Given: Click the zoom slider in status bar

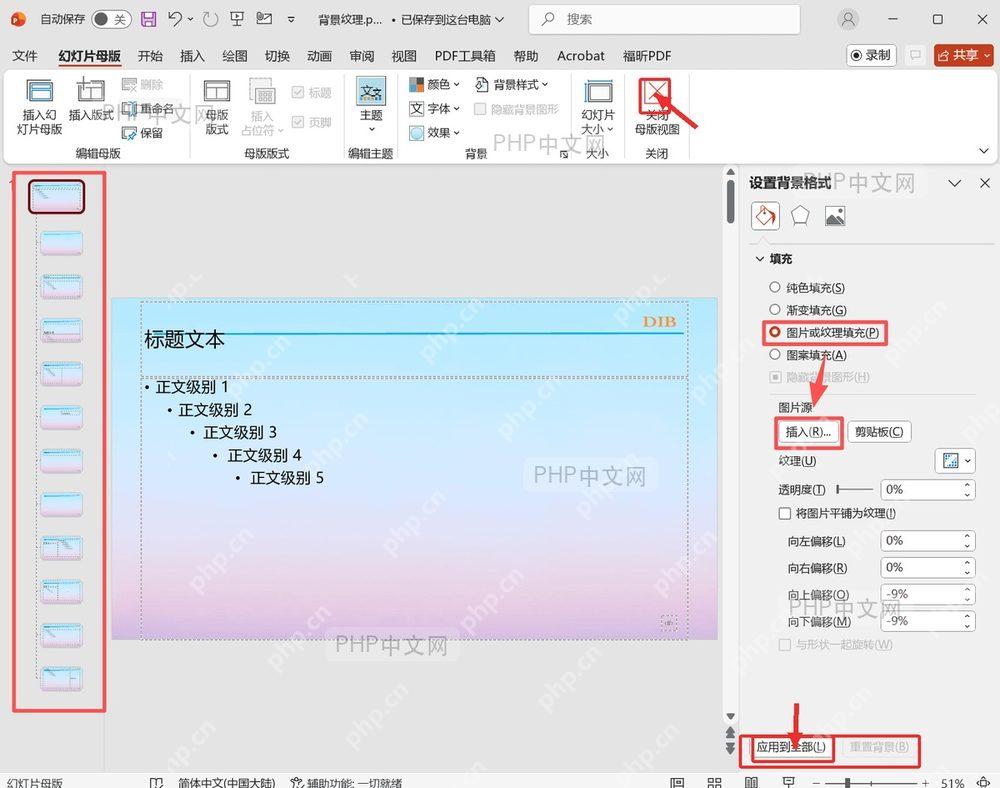Looking at the screenshot, I should tap(871, 783).
